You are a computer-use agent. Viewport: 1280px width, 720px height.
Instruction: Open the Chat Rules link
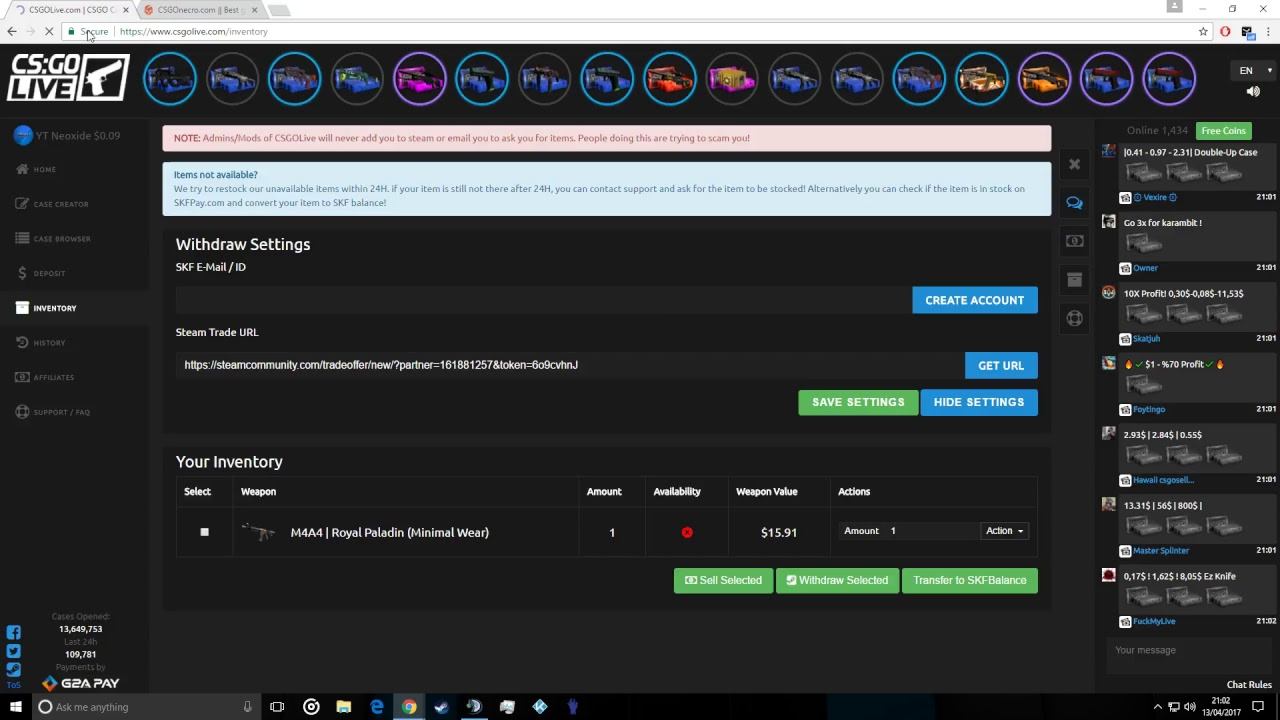point(1249,685)
